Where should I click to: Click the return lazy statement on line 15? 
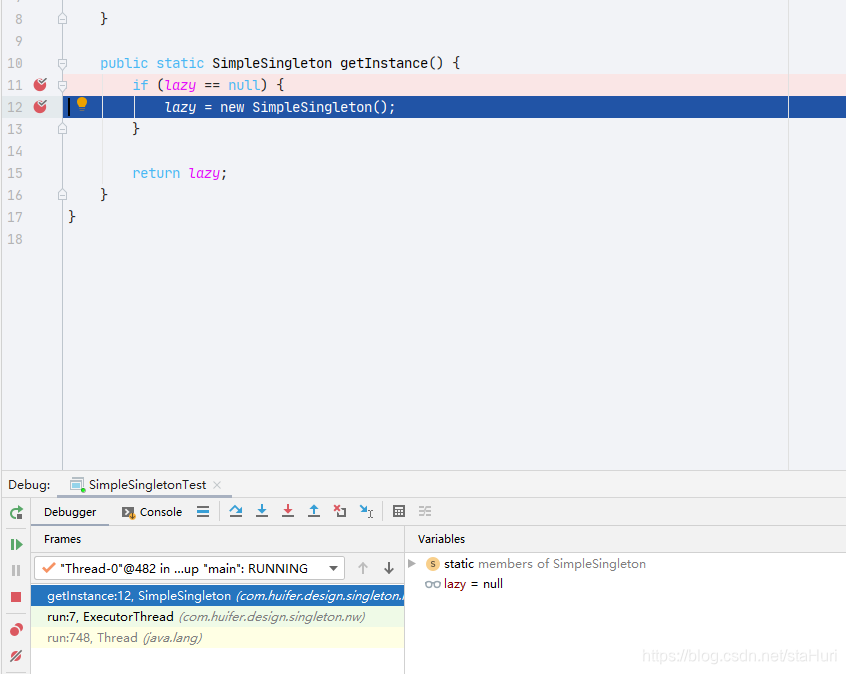point(180,173)
